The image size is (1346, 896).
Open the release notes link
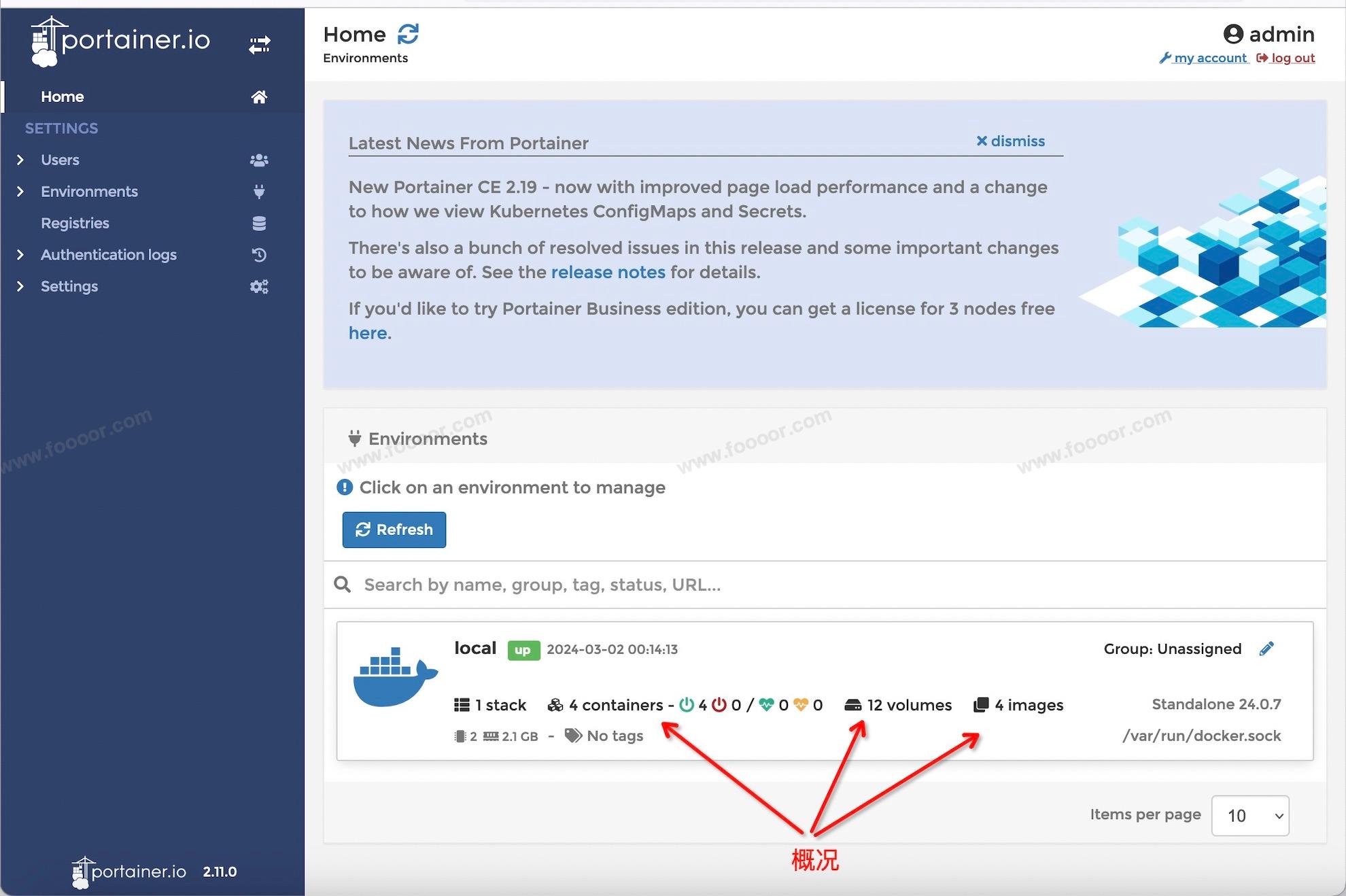[x=608, y=273]
